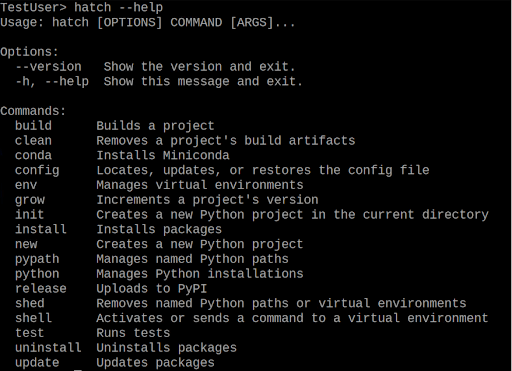Click the 'hatch --help' command text
This screenshot has width=512, height=371.
(x=118, y=7)
